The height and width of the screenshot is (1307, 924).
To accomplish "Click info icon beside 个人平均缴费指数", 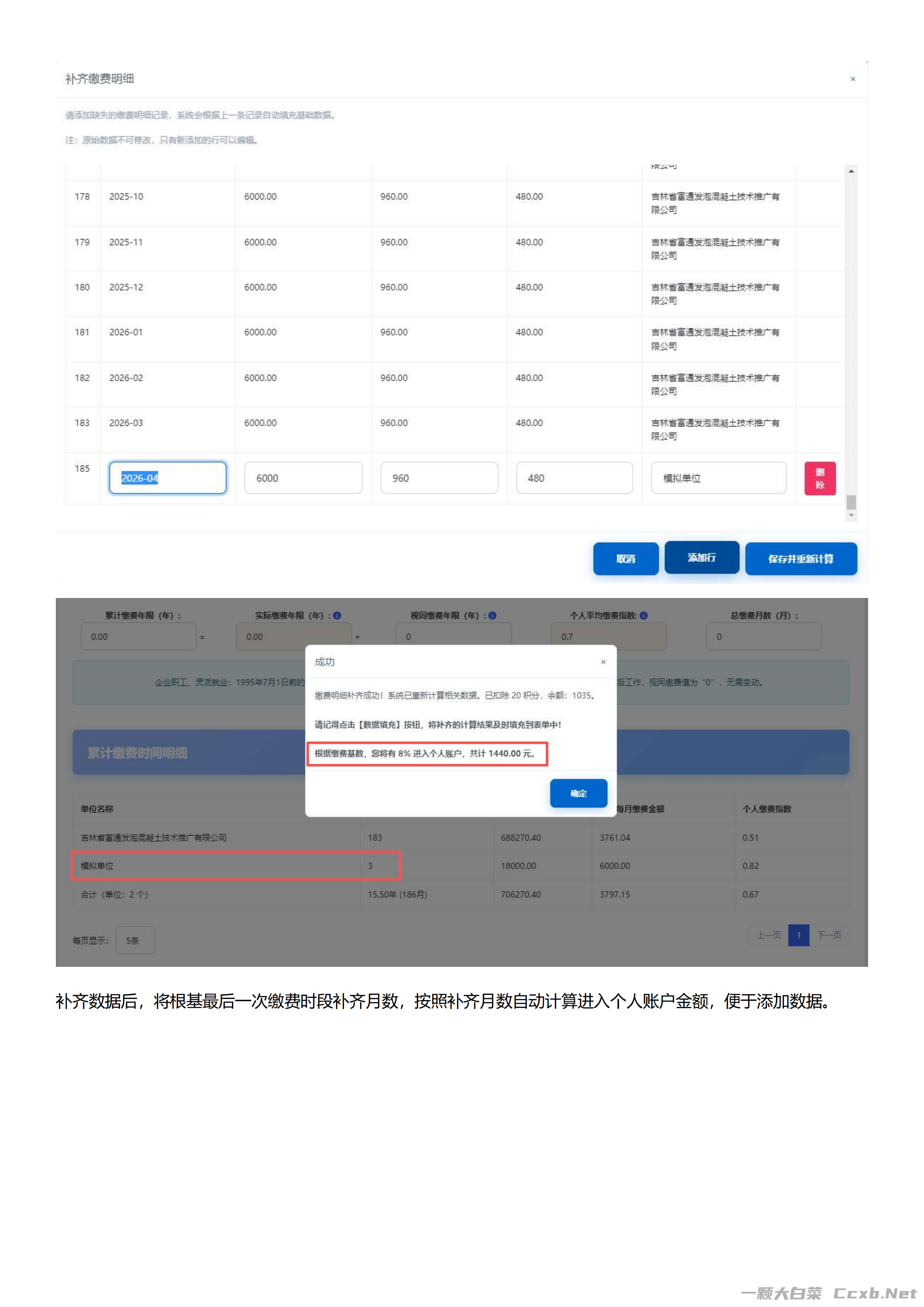I will [x=644, y=615].
